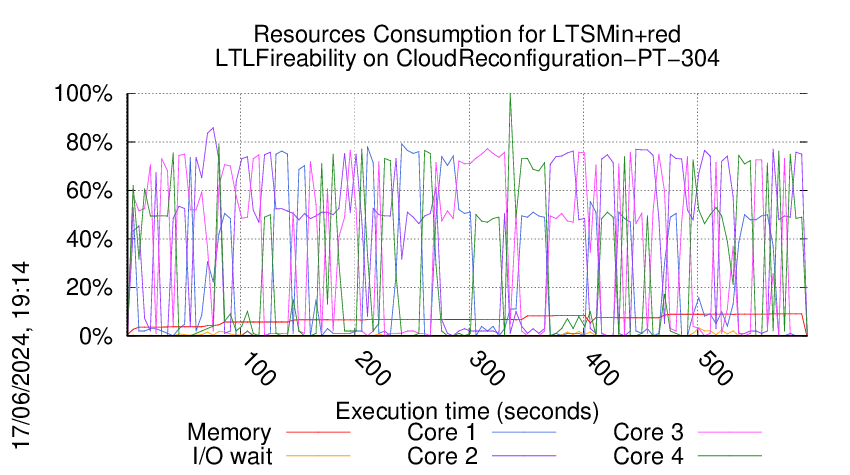
Task: Click the Core 4 legend label
Action: (x=648, y=456)
